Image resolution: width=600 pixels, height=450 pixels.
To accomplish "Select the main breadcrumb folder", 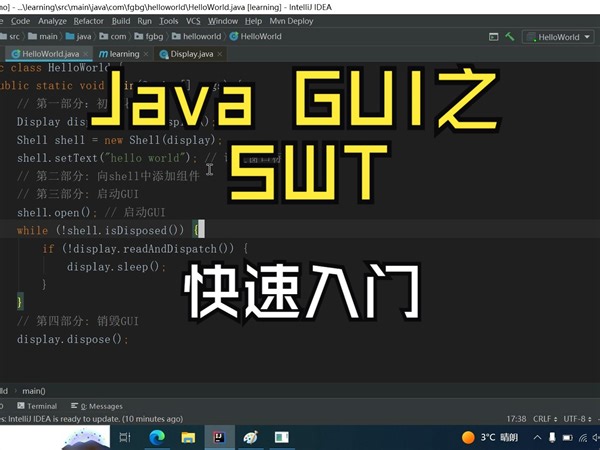I will click(x=43, y=36).
